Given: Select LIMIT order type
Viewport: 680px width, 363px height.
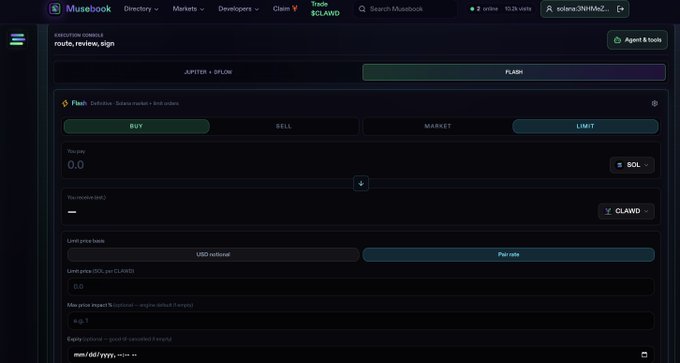Looking at the screenshot, I should point(585,126).
